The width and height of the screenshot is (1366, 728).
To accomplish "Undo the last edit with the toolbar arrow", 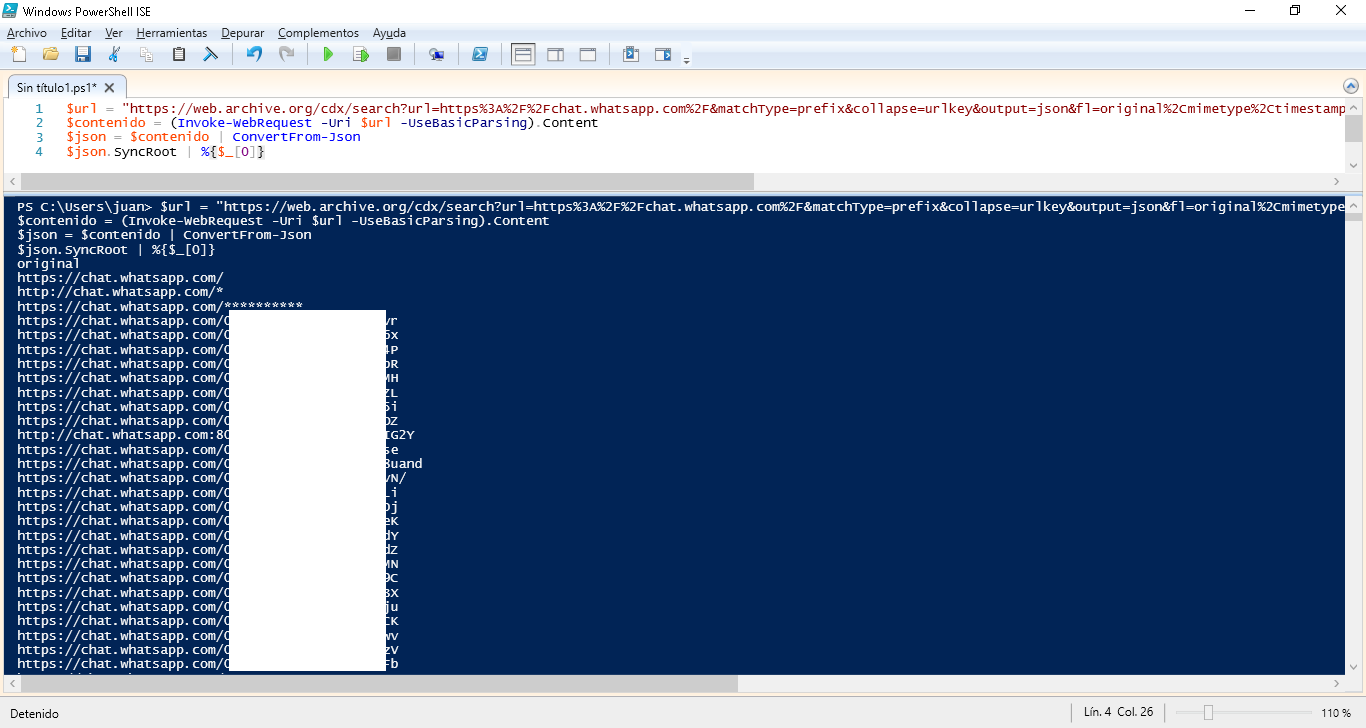I will pyautogui.click(x=254, y=54).
